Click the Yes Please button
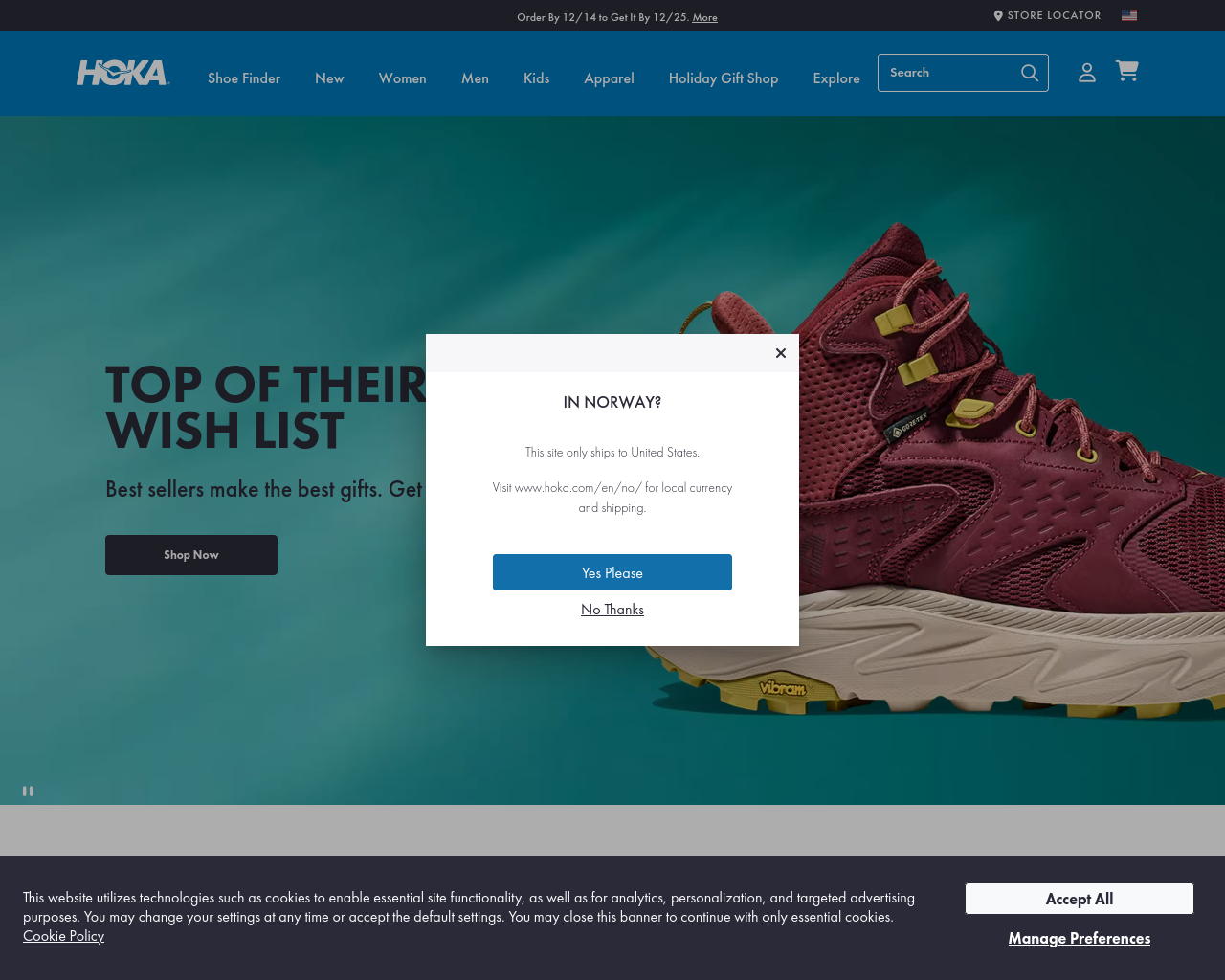The height and width of the screenshot is (980, 1225). [612, 572]
